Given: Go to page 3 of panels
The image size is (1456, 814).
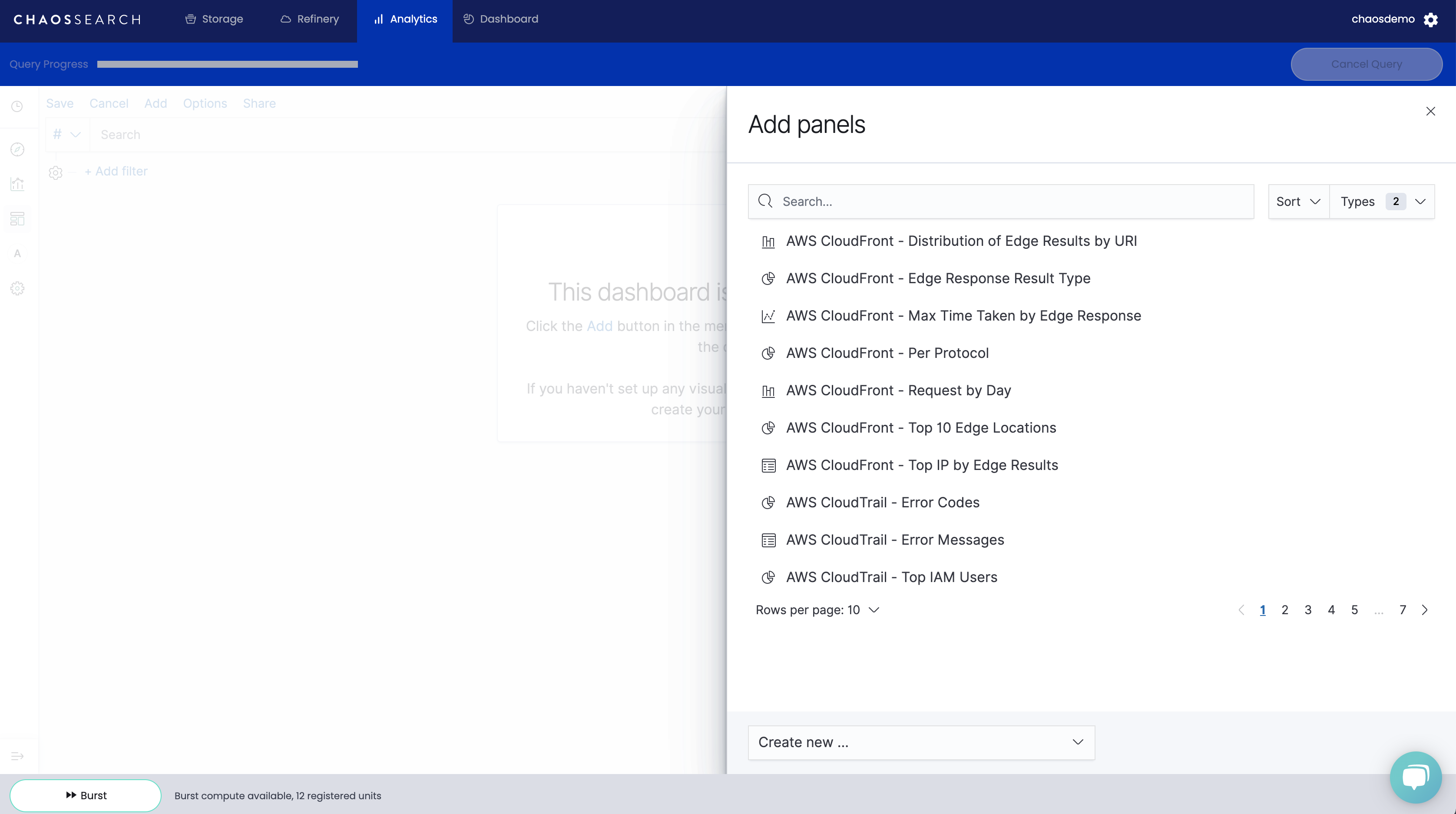Looking at the screenshot, I should pos(1308,610).
